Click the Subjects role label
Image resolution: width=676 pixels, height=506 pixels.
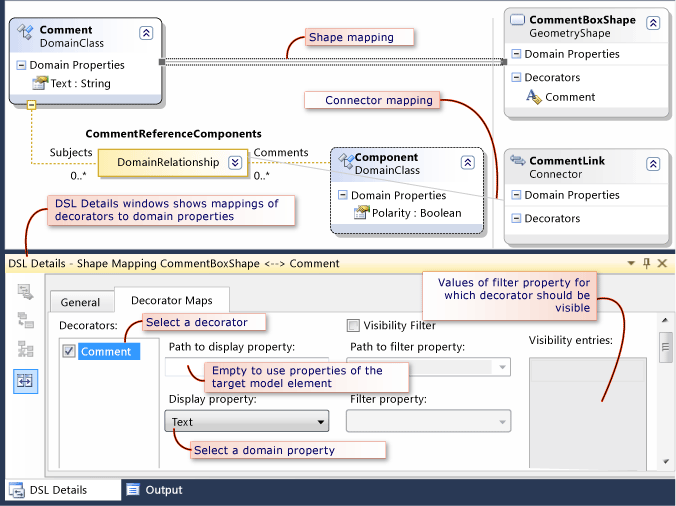71,152
